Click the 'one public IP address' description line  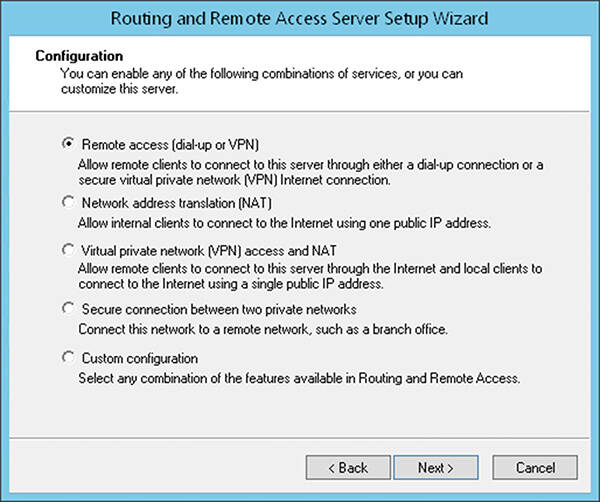(284, 223)
